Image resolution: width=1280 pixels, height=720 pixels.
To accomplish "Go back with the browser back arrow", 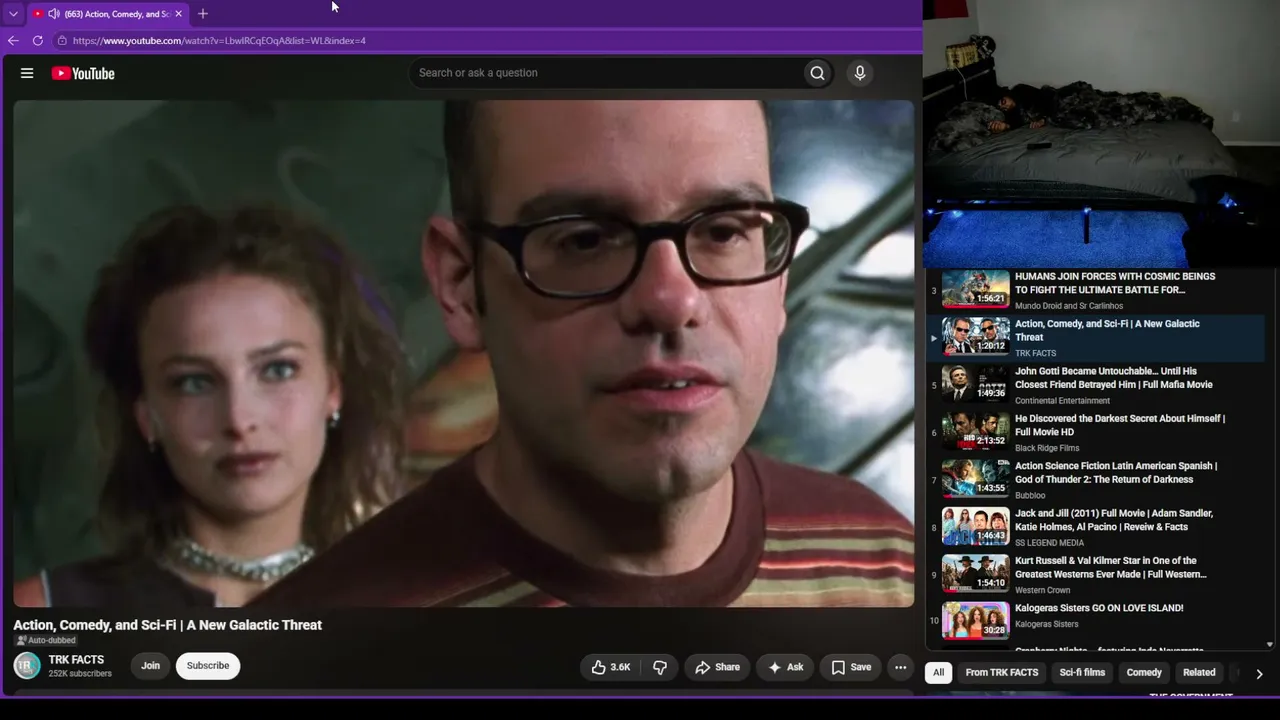I will [13, 41].
